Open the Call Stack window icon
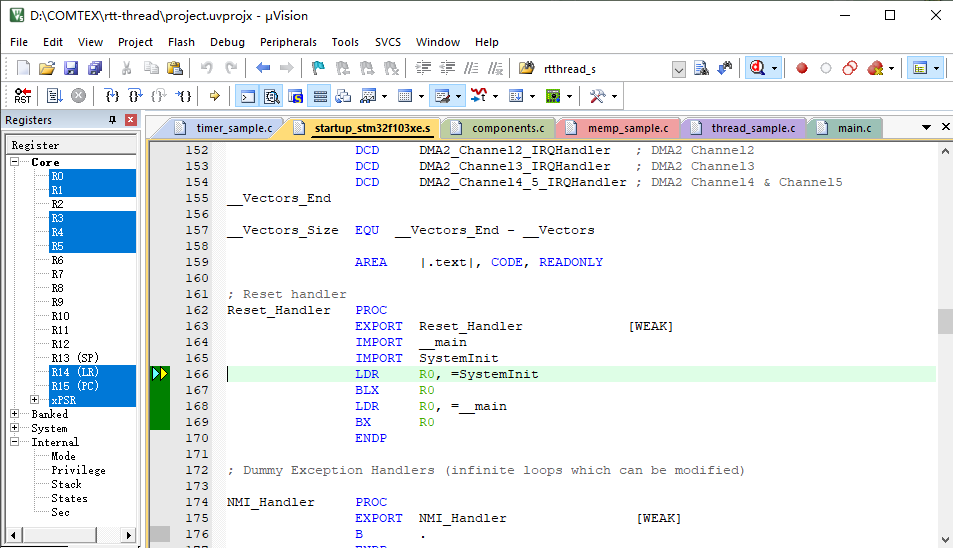 click(343, 96)
